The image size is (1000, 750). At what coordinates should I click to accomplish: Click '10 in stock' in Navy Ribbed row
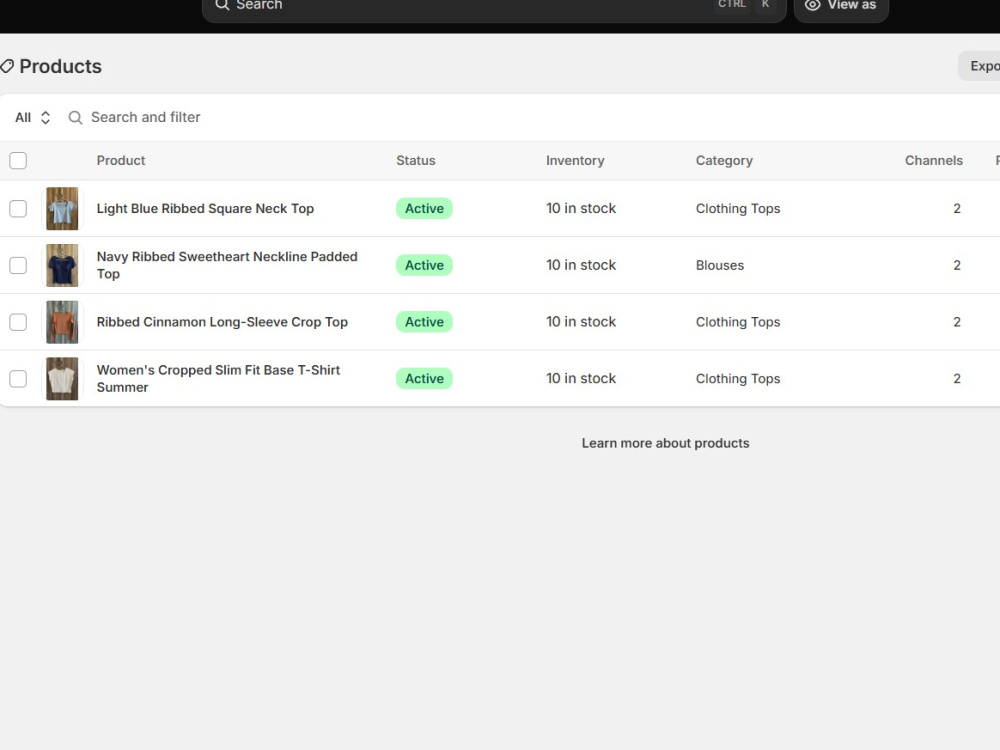[x=581, y=265]
